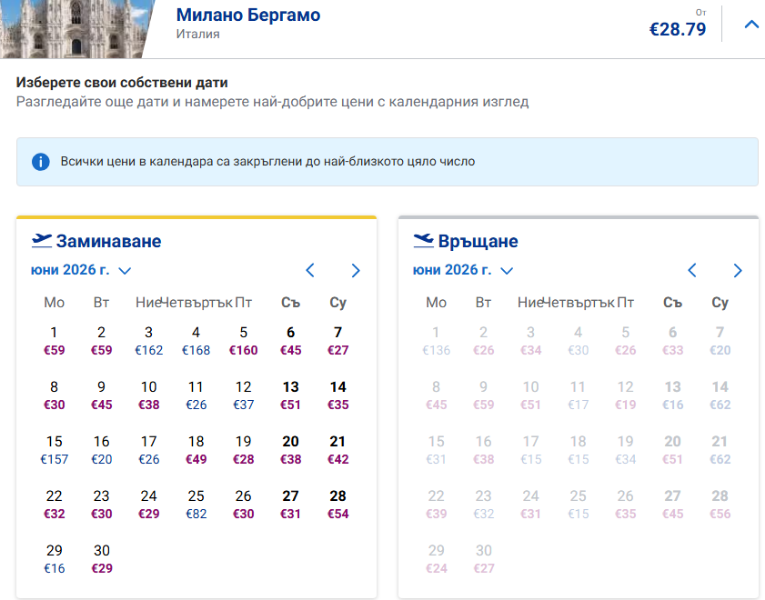Select departure June 17 for €26
Viewport: 765px width, 600px height.
(149, 450)
